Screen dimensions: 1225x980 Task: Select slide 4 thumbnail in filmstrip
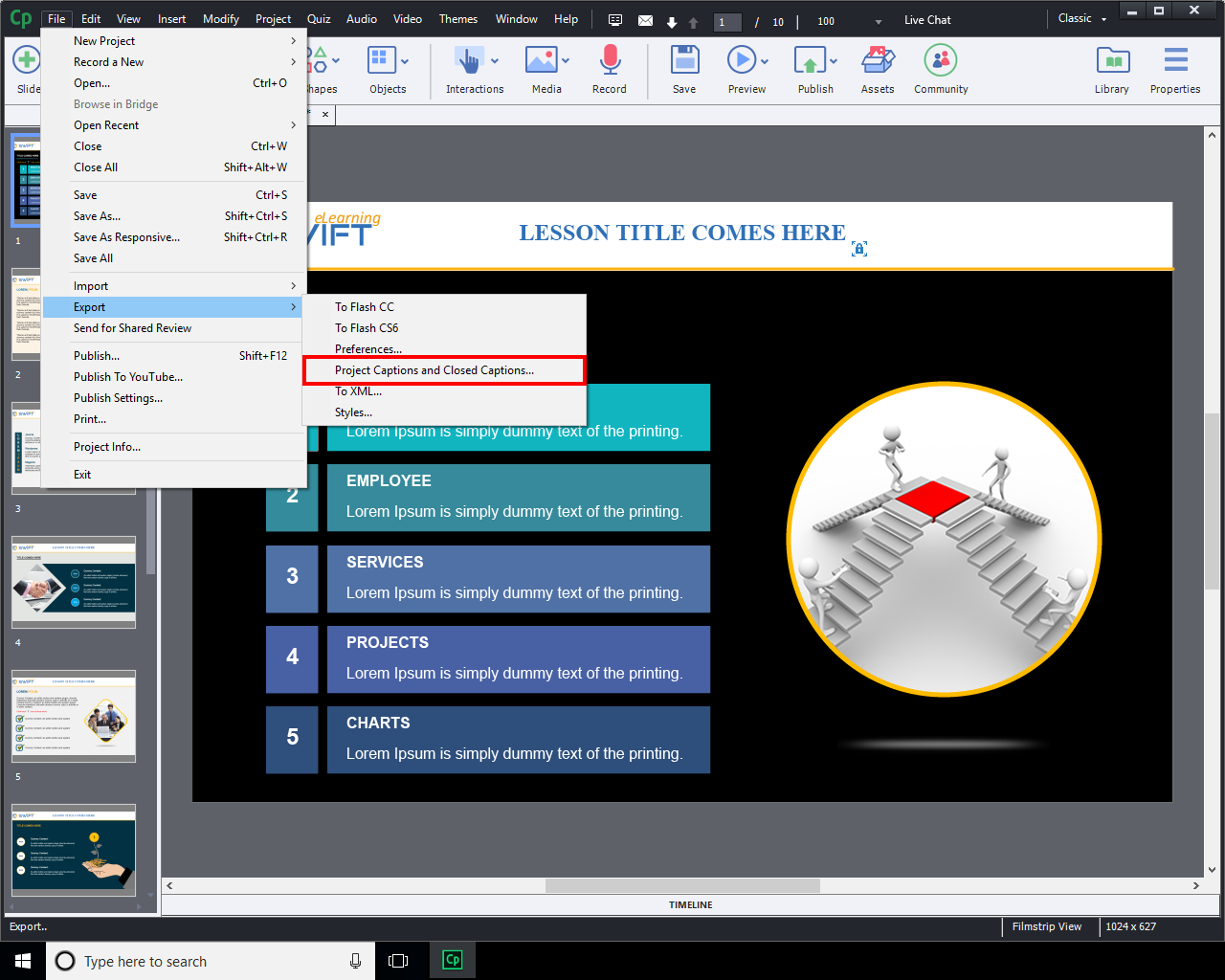point(74,582)
